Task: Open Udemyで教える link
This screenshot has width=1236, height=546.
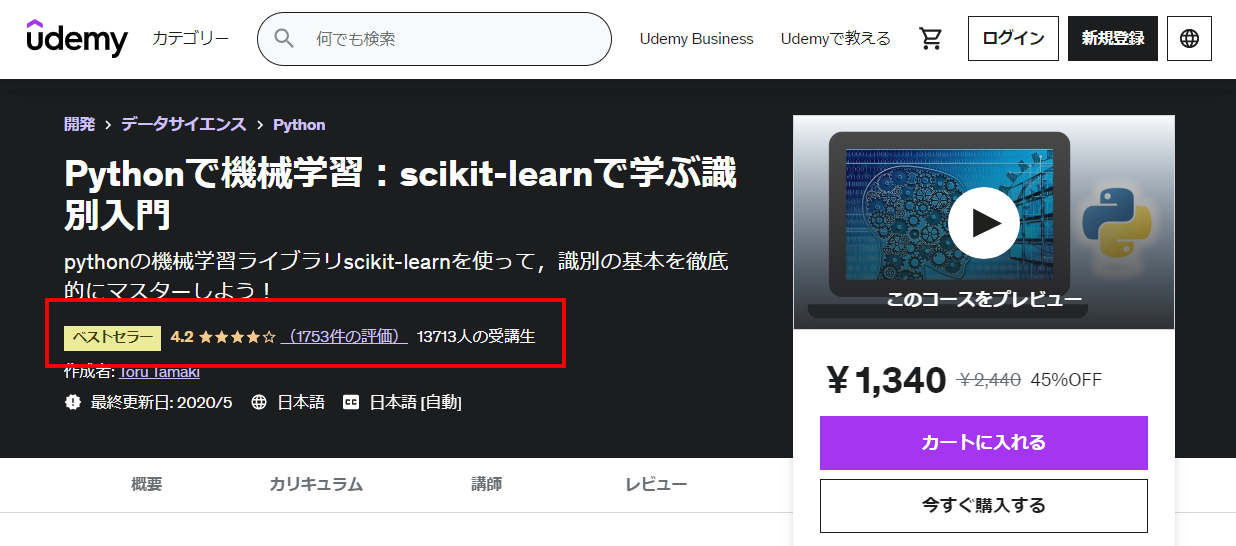Action: pos(835,39)
